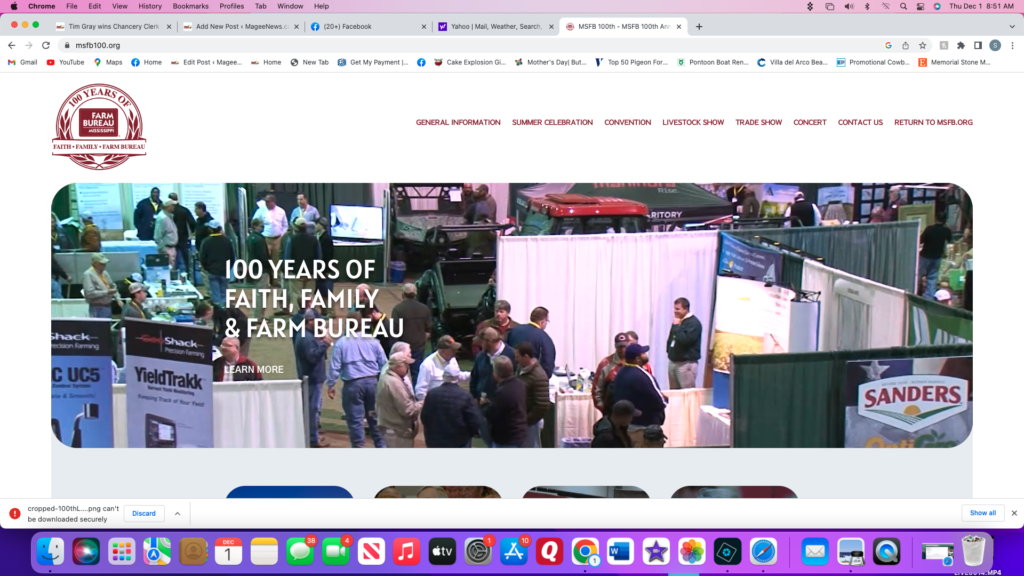Open the File menu

tap(72, 6)
